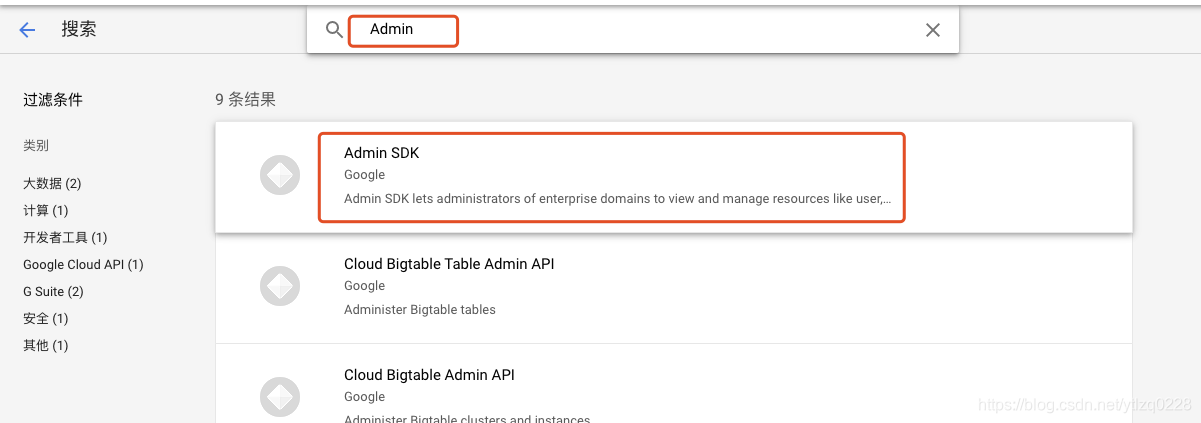Filter by G Suite (2) category
Image resolution: width=1201 pixels, height=423 pixels.
tap(53, 291)
